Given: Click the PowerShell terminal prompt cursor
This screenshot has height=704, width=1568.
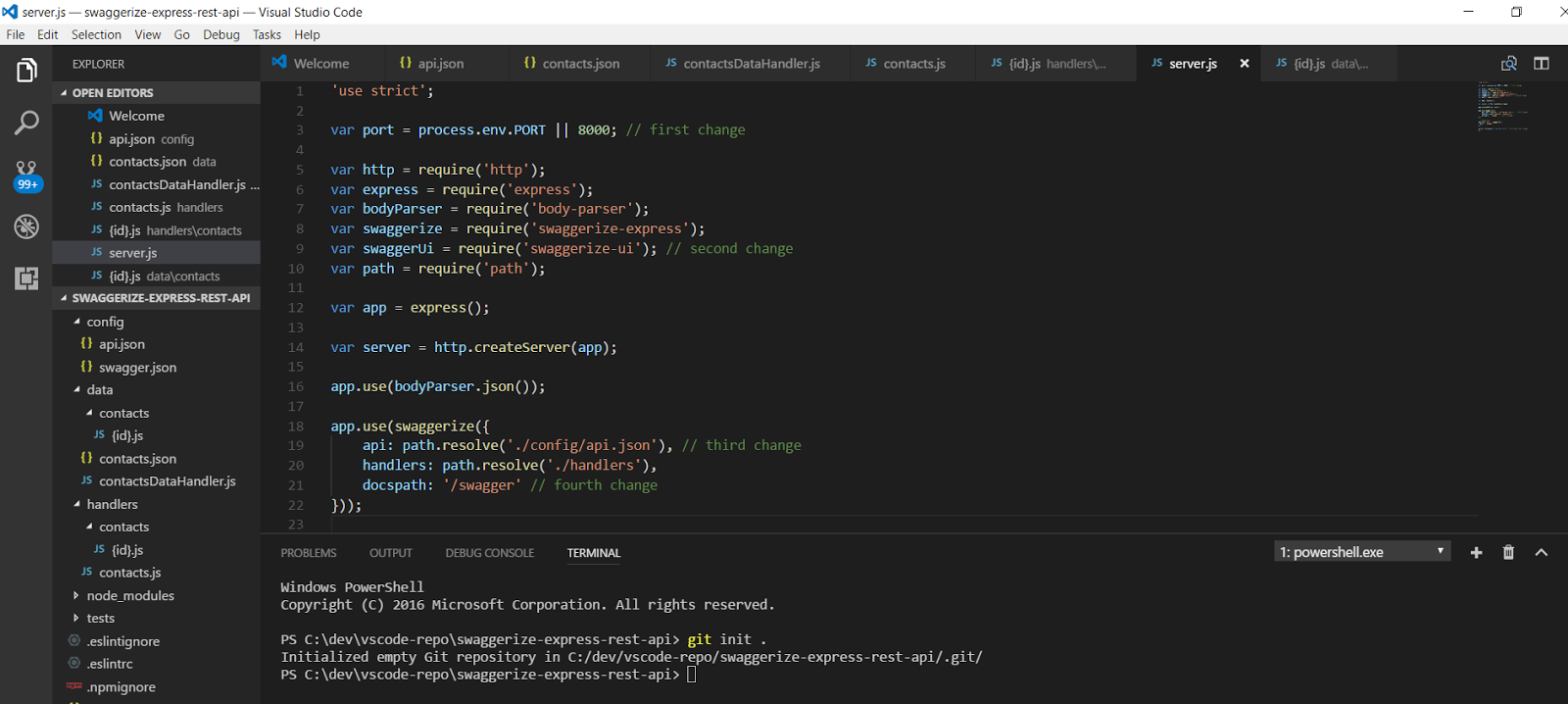Looking at the screenshot, I should (x=691, y=675).
